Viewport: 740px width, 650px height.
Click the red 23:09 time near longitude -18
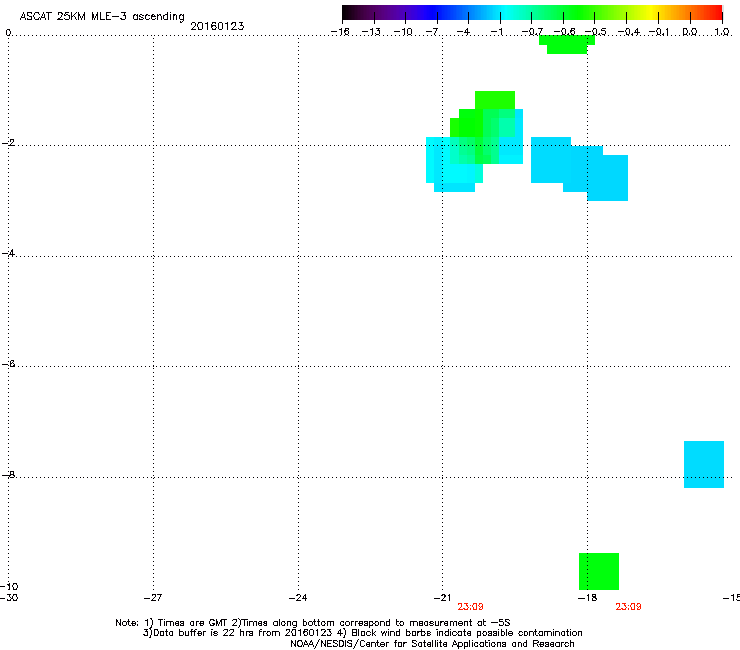coord(628,607)
